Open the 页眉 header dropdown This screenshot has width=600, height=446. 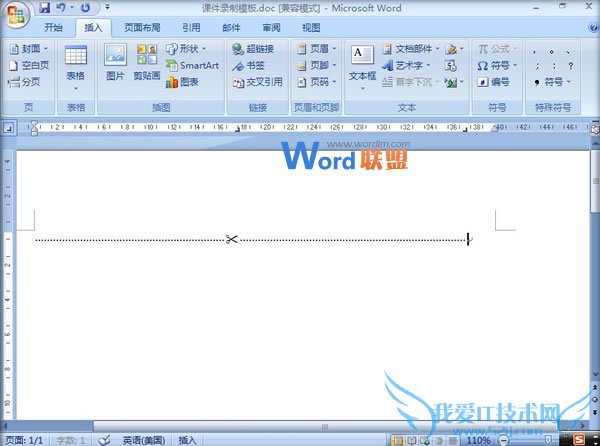pos(317,49)
